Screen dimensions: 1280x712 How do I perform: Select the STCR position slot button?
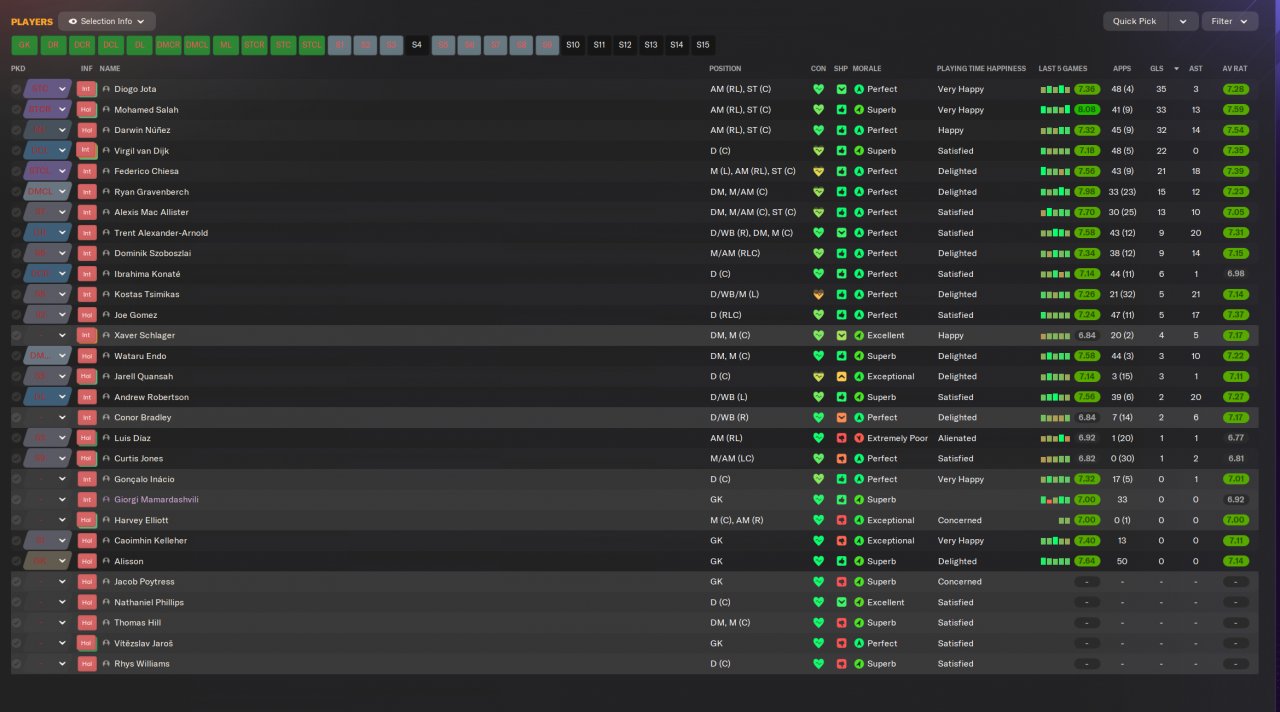pyautogui.click(x=254, y=45)
